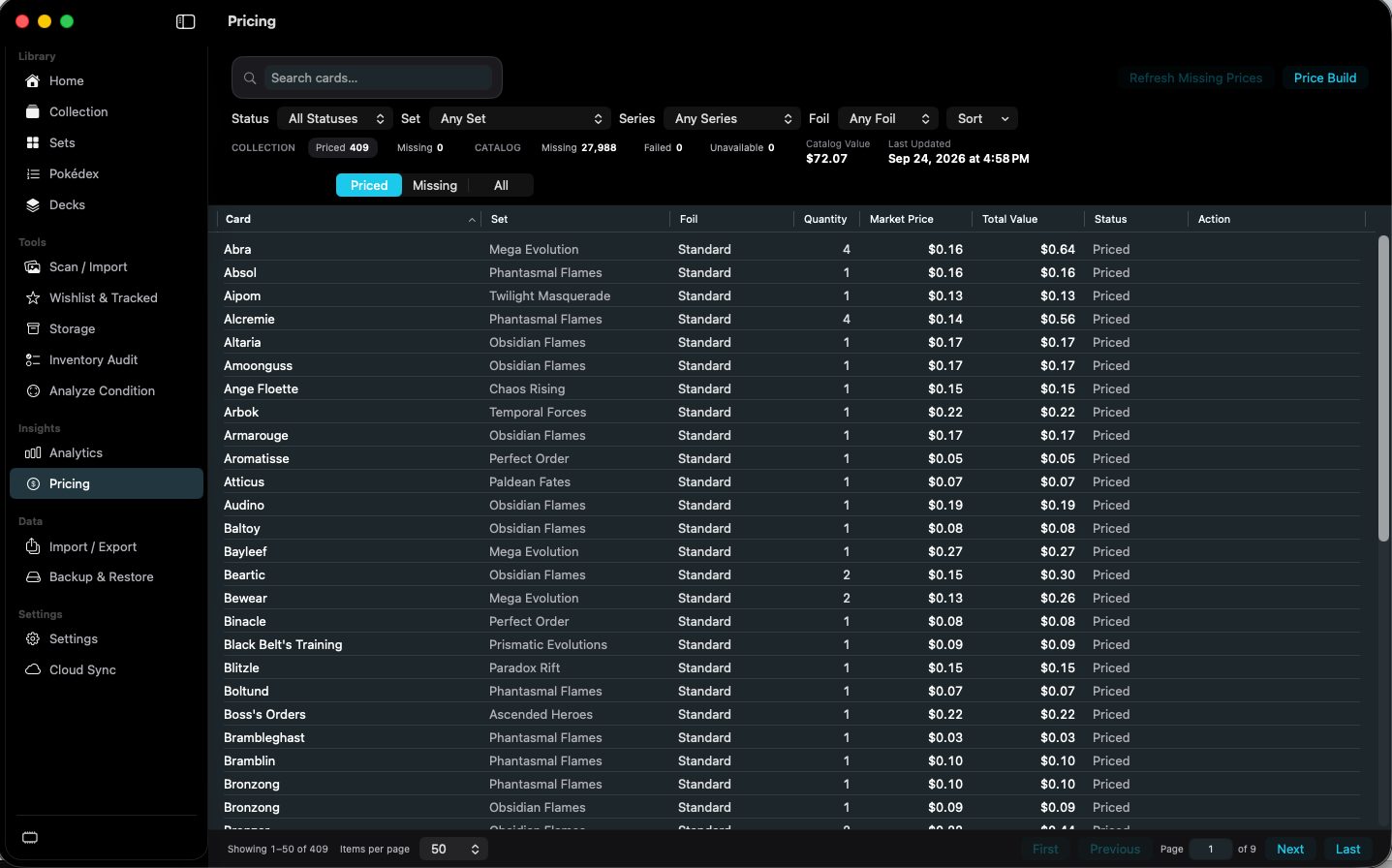
Task: Open the Analyze Condition icon
Action: pos(33,390)
